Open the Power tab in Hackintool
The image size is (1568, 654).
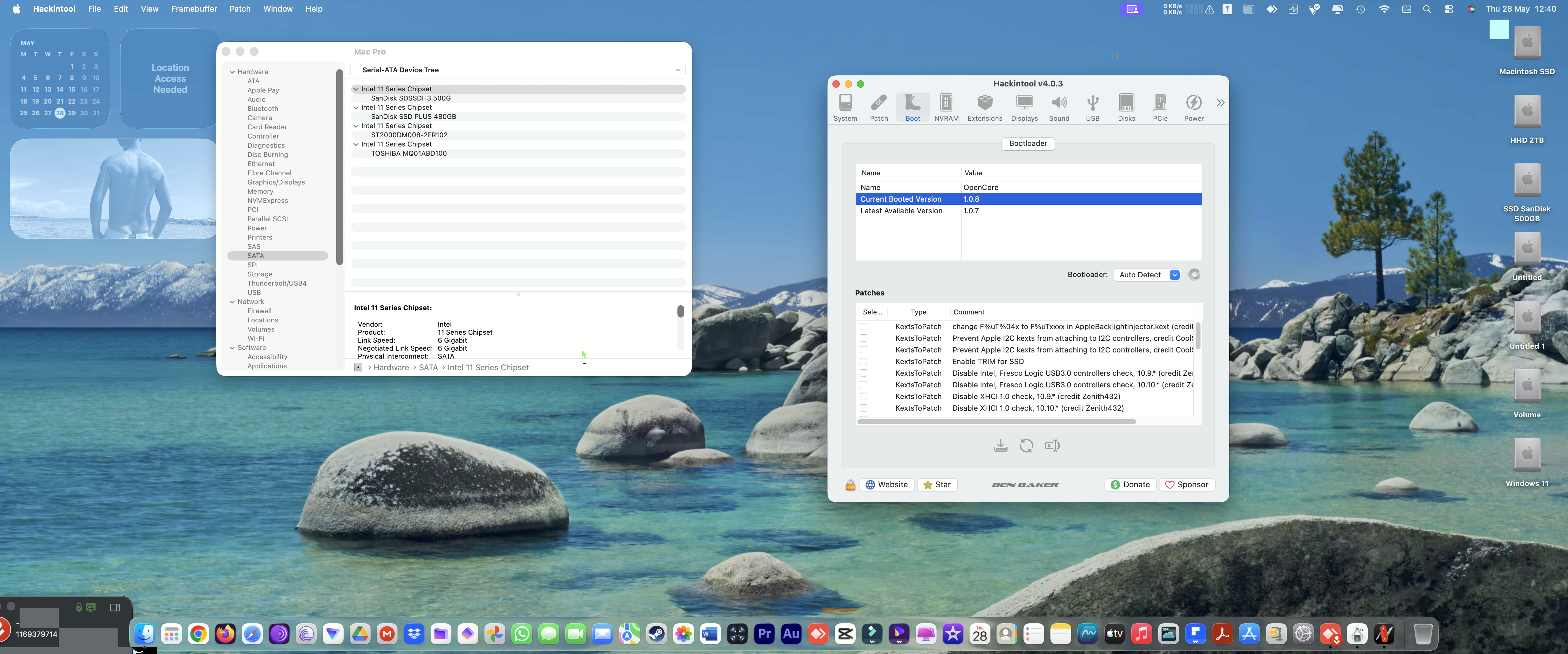[x=1193, y=107]
